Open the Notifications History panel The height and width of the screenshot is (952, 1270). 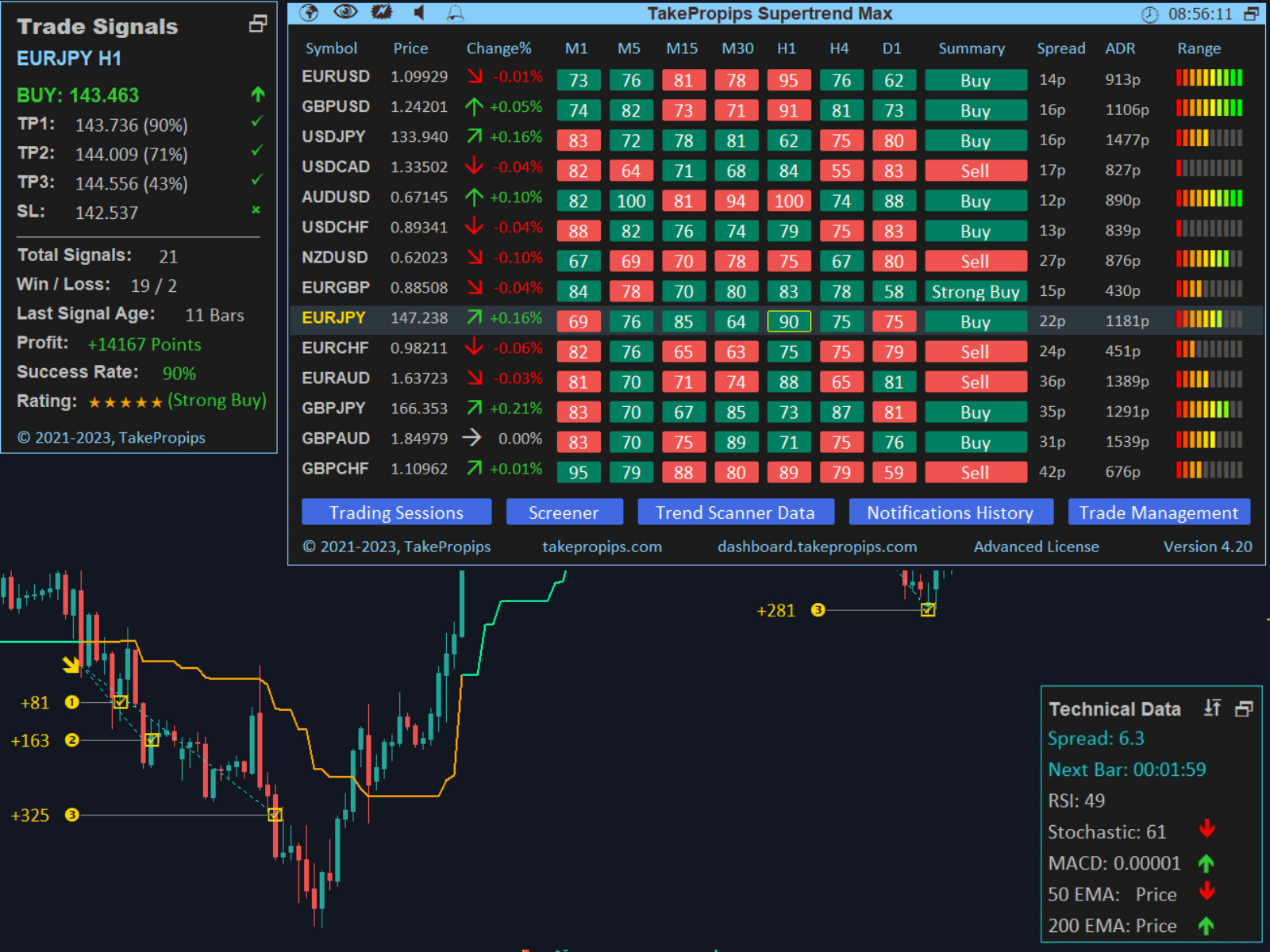950,512
